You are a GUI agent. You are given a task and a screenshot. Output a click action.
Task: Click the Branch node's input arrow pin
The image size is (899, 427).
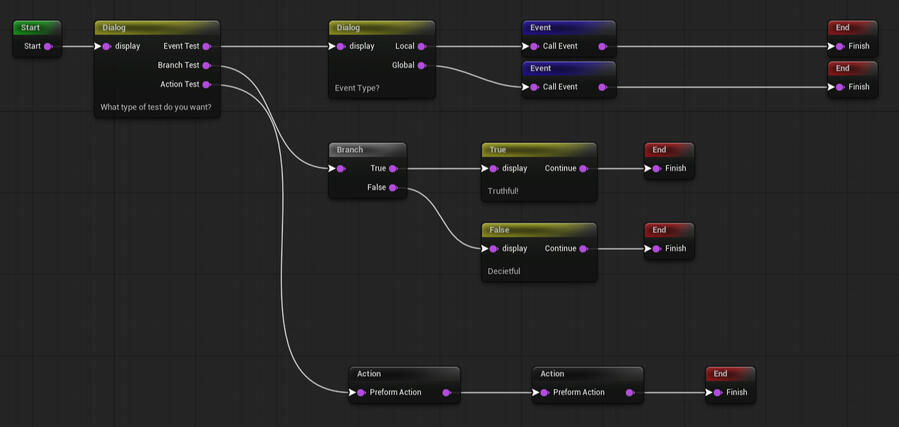click(340, 168)
